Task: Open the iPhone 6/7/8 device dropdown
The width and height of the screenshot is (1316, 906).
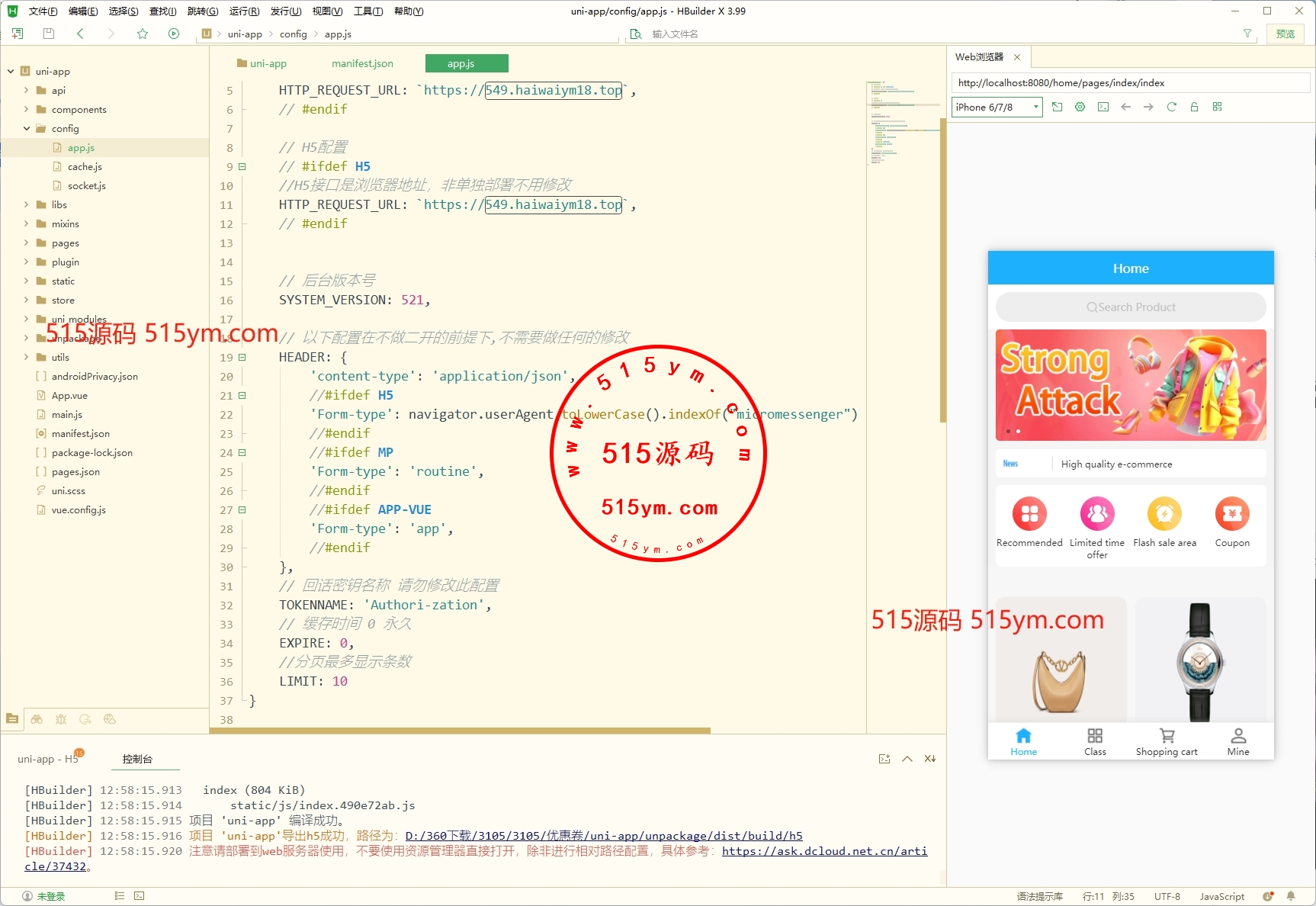Action: click(x=997, y=107)
